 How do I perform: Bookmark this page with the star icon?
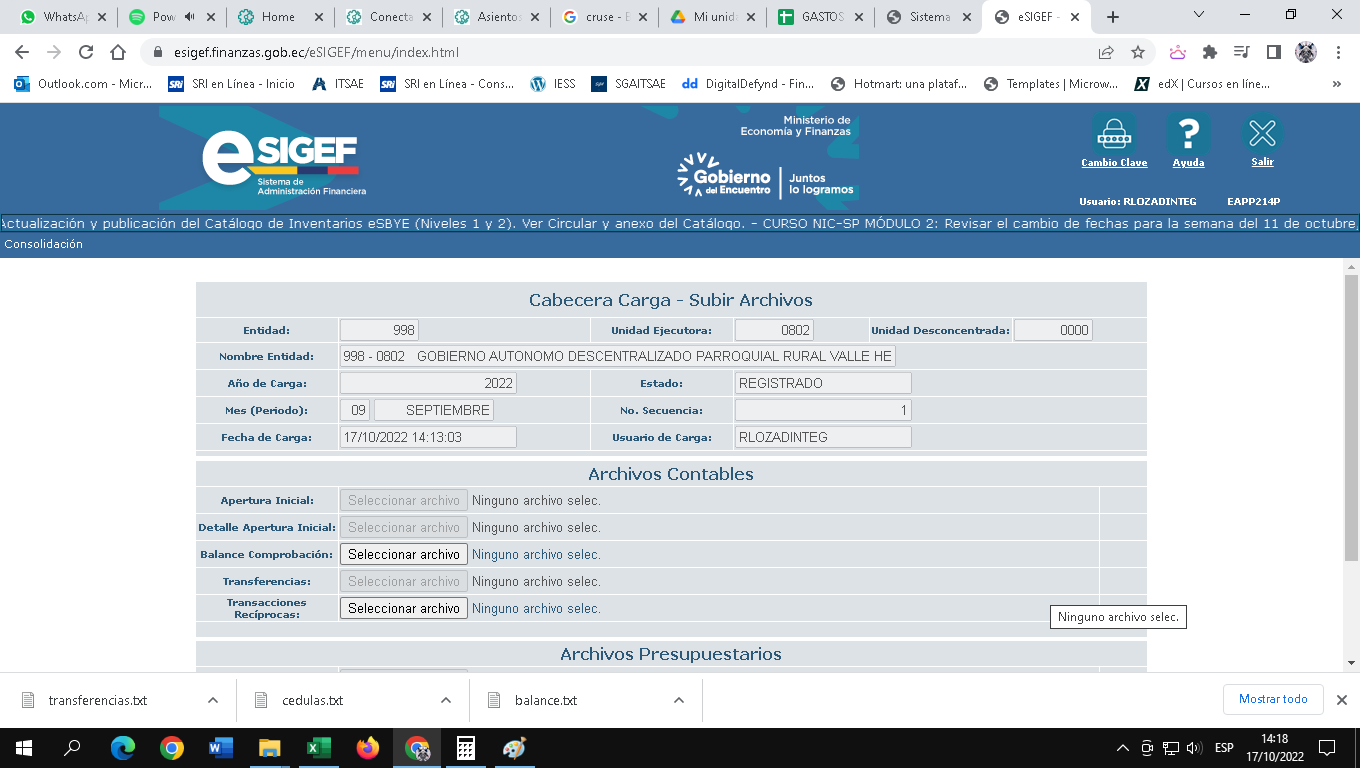(1138, 52)
